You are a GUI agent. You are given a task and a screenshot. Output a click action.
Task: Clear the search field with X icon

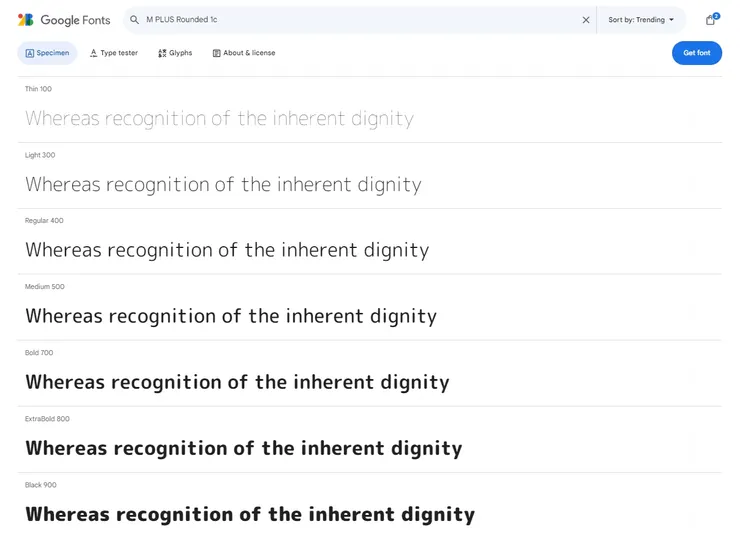[586, 20]
